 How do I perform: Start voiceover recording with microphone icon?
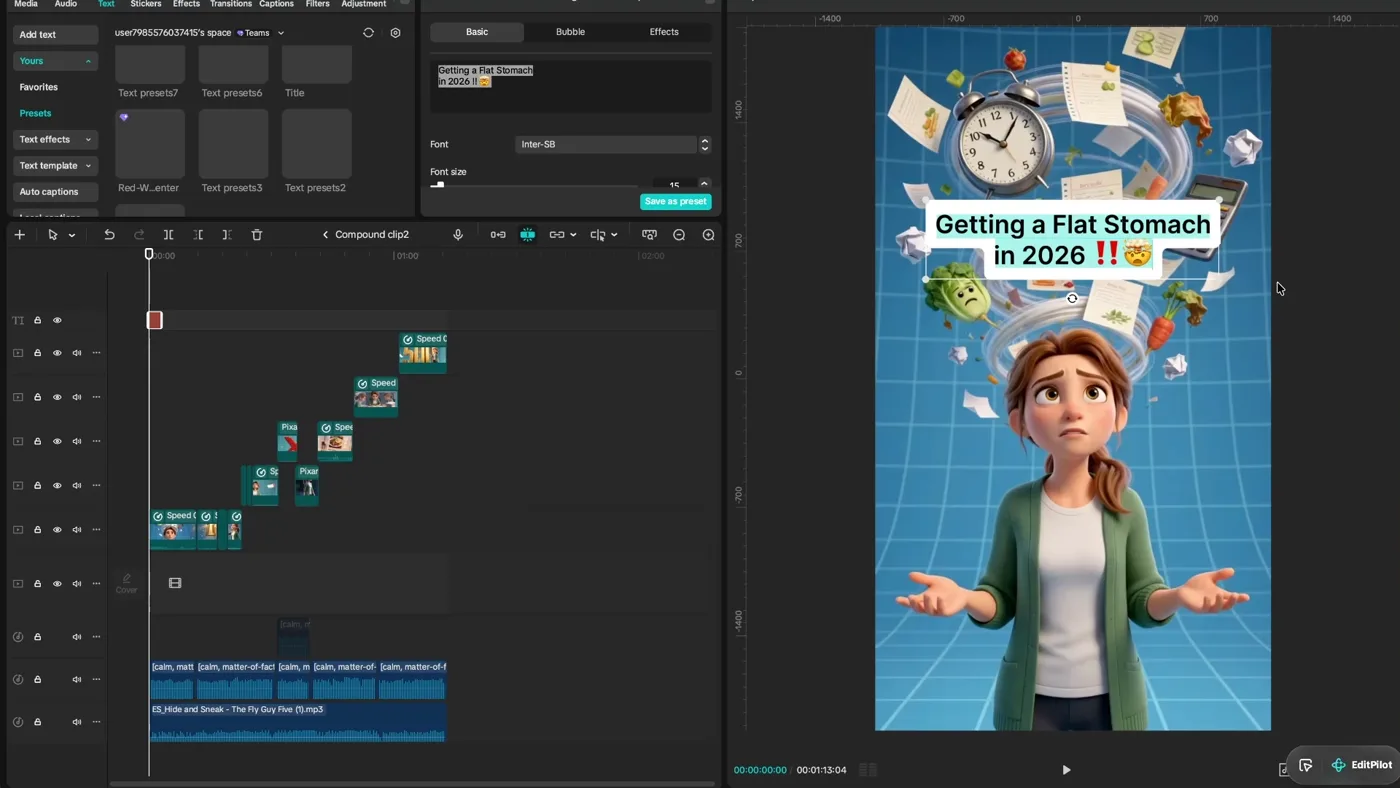pos(458,235)
